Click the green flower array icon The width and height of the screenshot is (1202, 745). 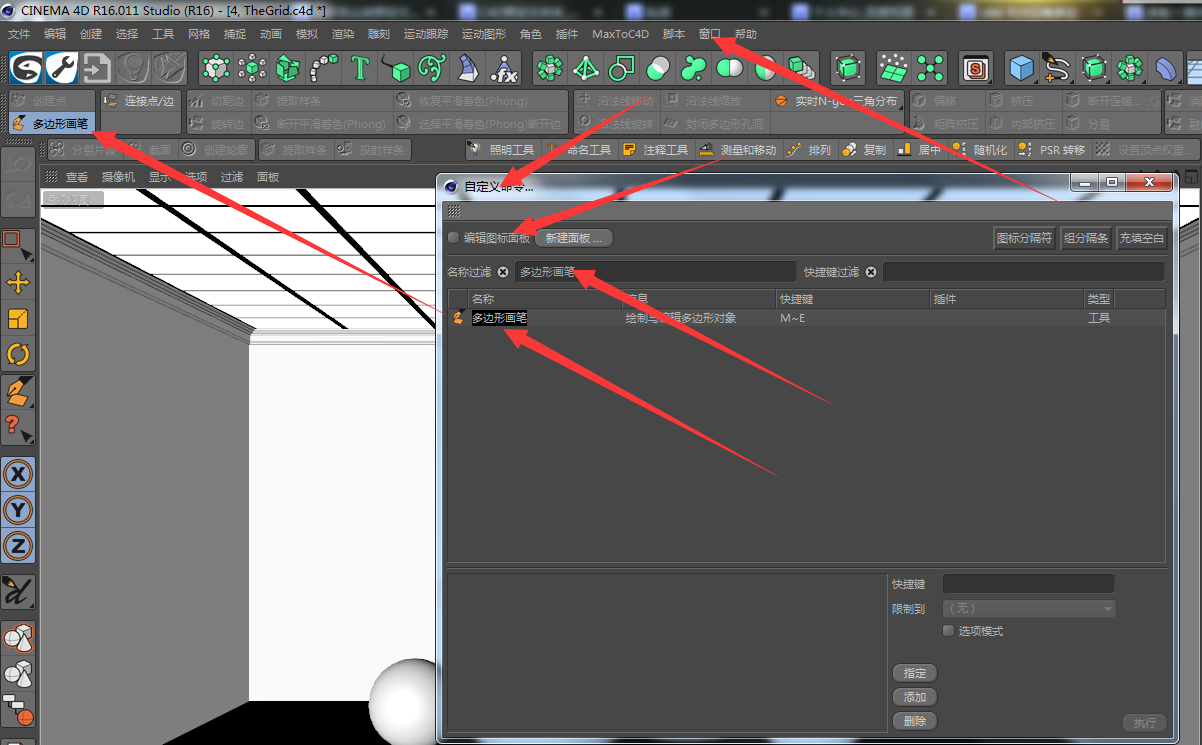[x=549, y=68]
